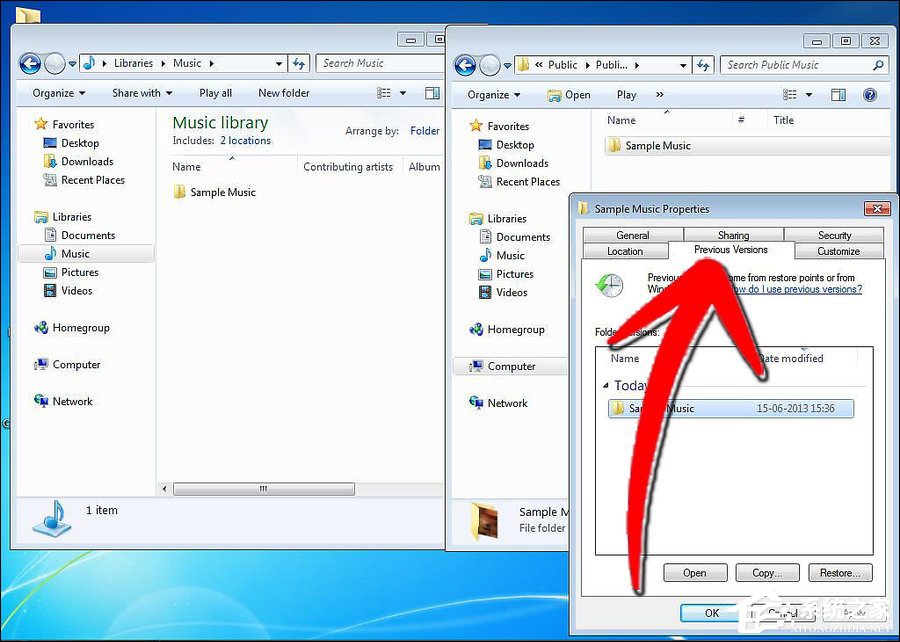Click New folder in Music library toolbar
This screenshot has height=642, width=900.
pos(284,93)
